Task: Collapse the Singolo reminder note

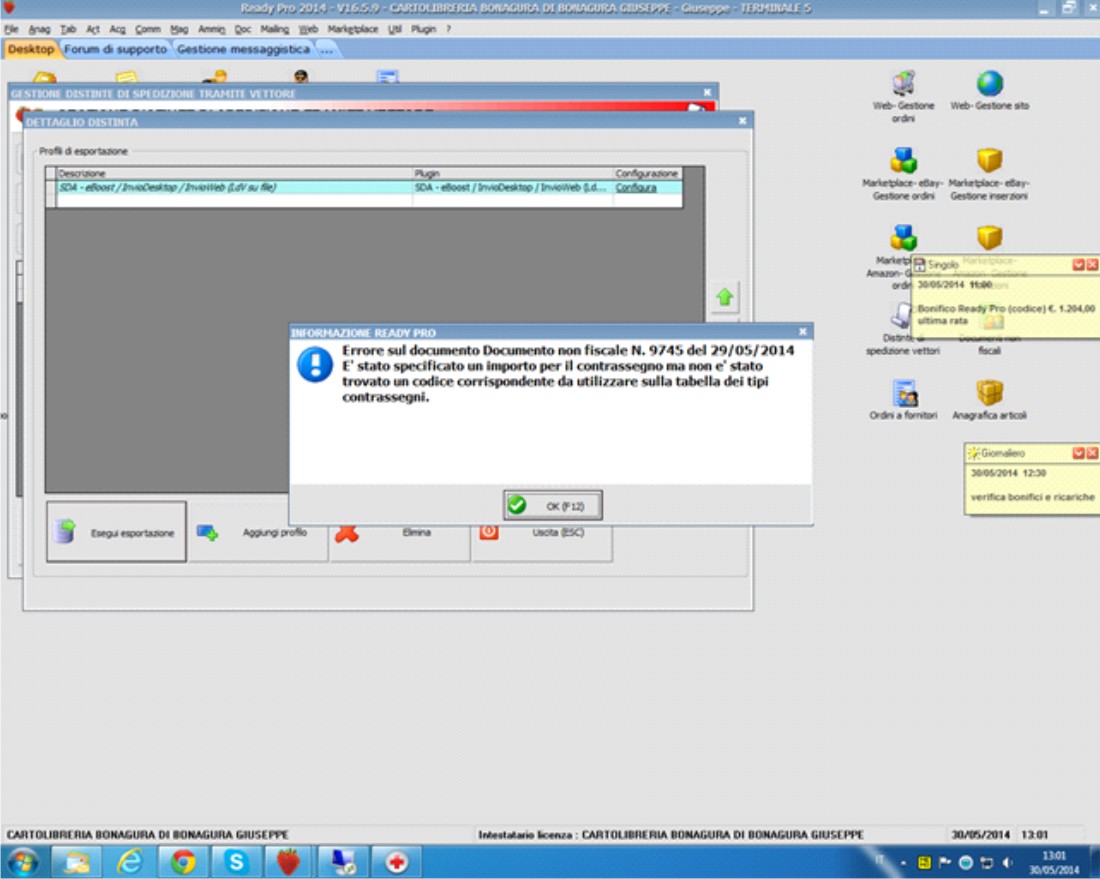Action: coord(1078,264)
